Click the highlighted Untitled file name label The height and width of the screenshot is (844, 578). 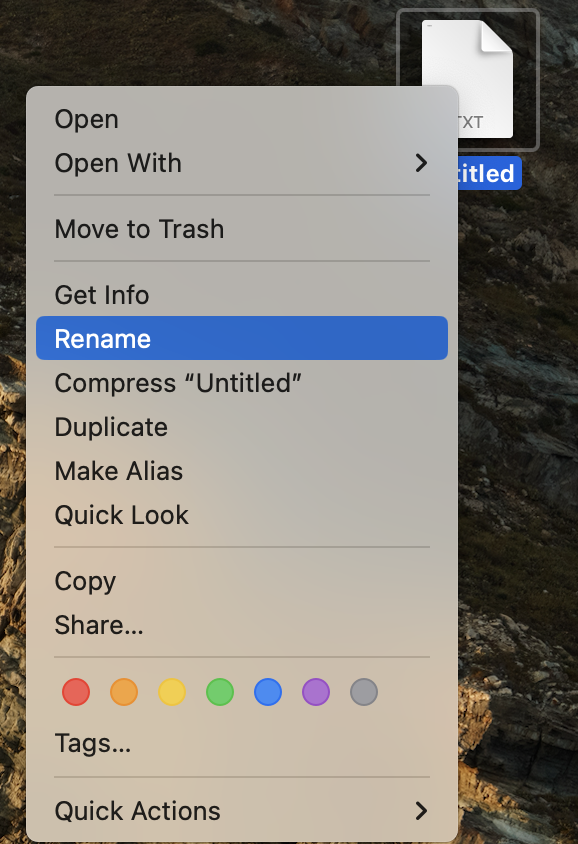pos(489,173)
